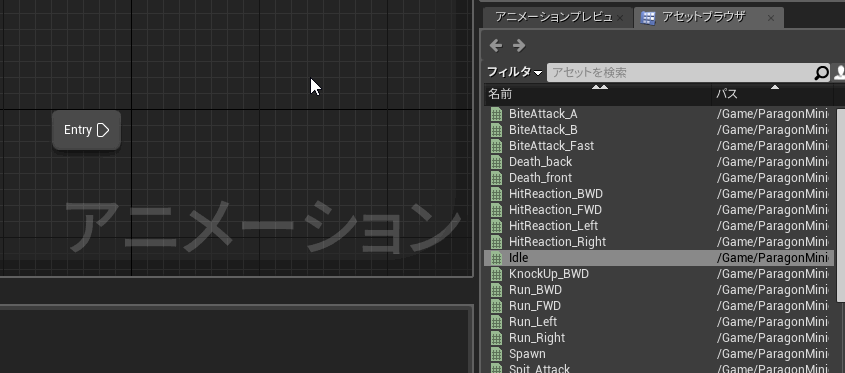The width and height of the screenshot is (845, 373).
Task: Click the asset browser grid tab icon
Action: 648,18
